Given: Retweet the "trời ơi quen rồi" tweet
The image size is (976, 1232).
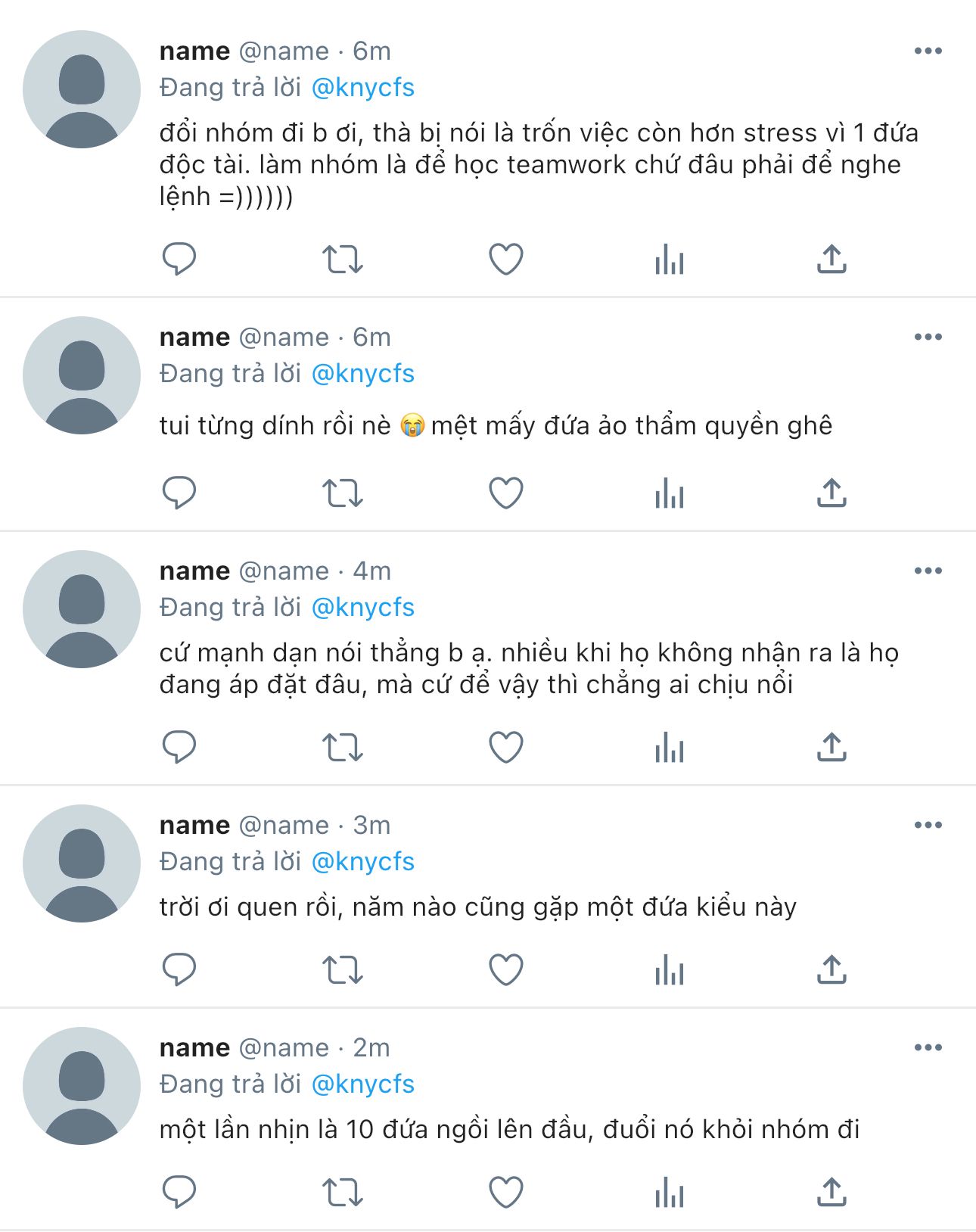Looking at the screenshot, I should point(343,969).
